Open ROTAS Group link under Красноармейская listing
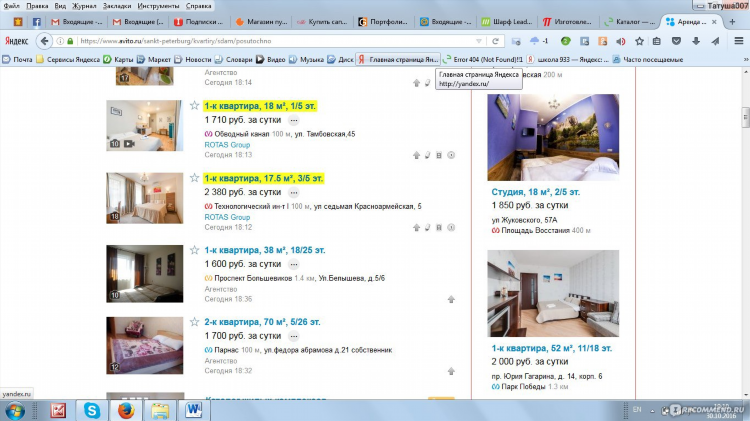Screen dimensions: 750x421 [227, 217]
